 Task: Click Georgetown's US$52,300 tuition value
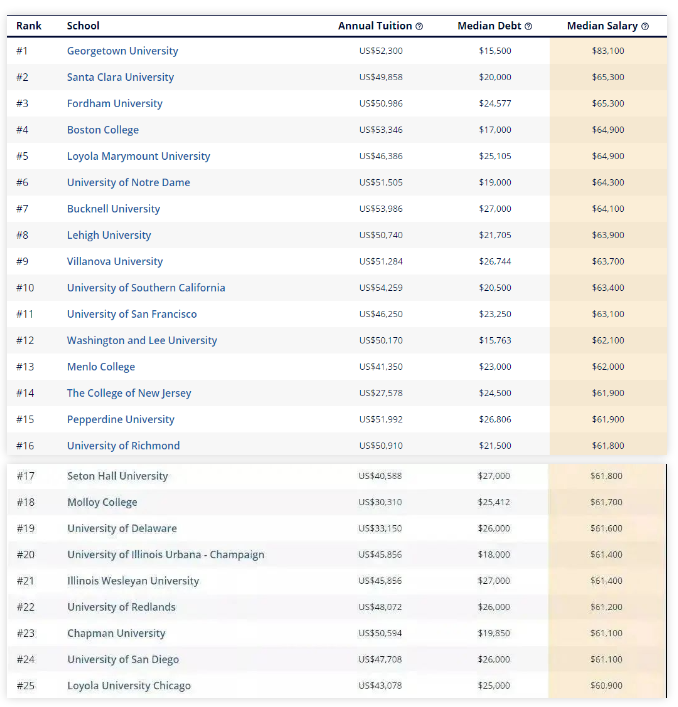pyautogui.click(x=381, y=51)
